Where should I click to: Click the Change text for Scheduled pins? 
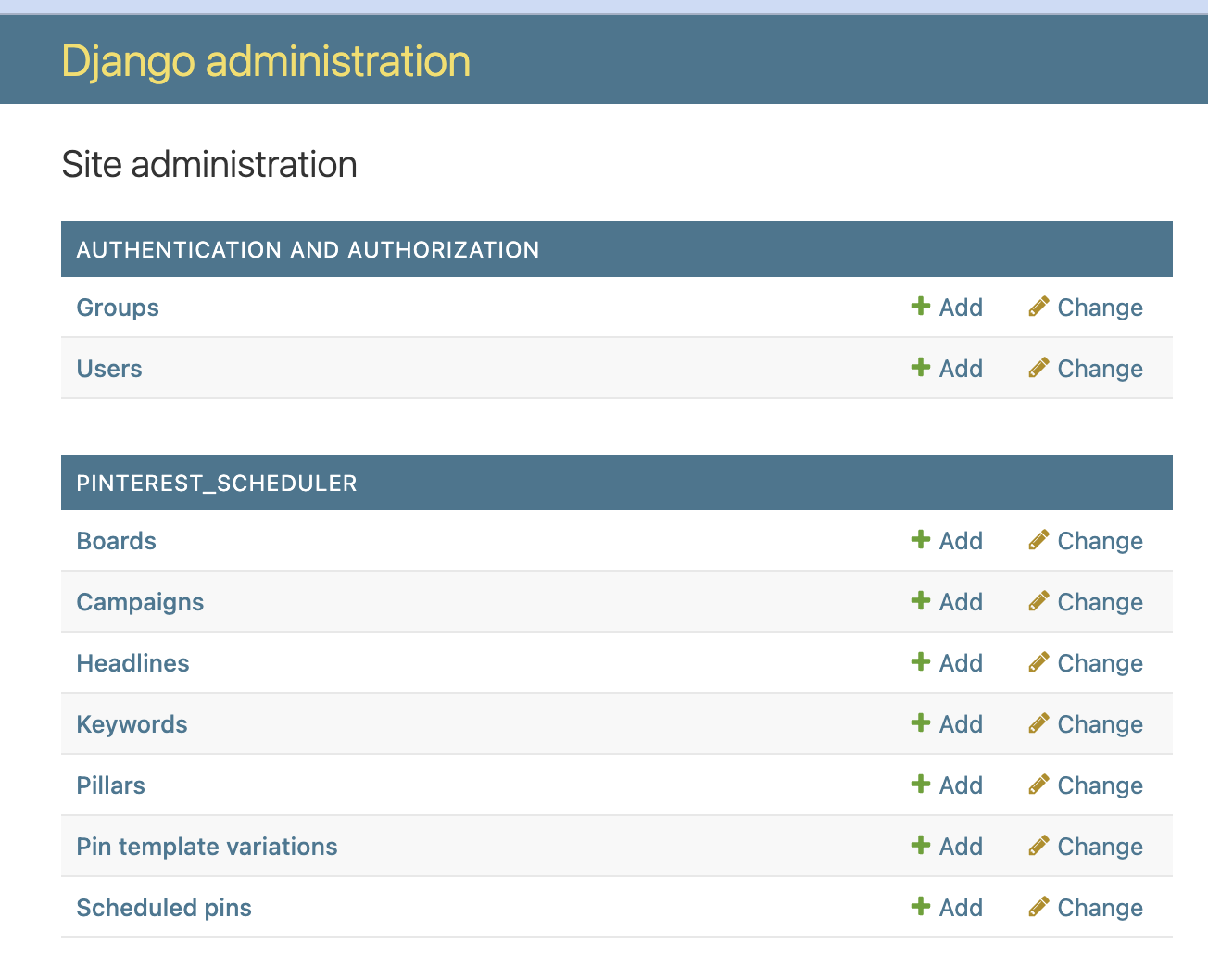[1100, 908]
